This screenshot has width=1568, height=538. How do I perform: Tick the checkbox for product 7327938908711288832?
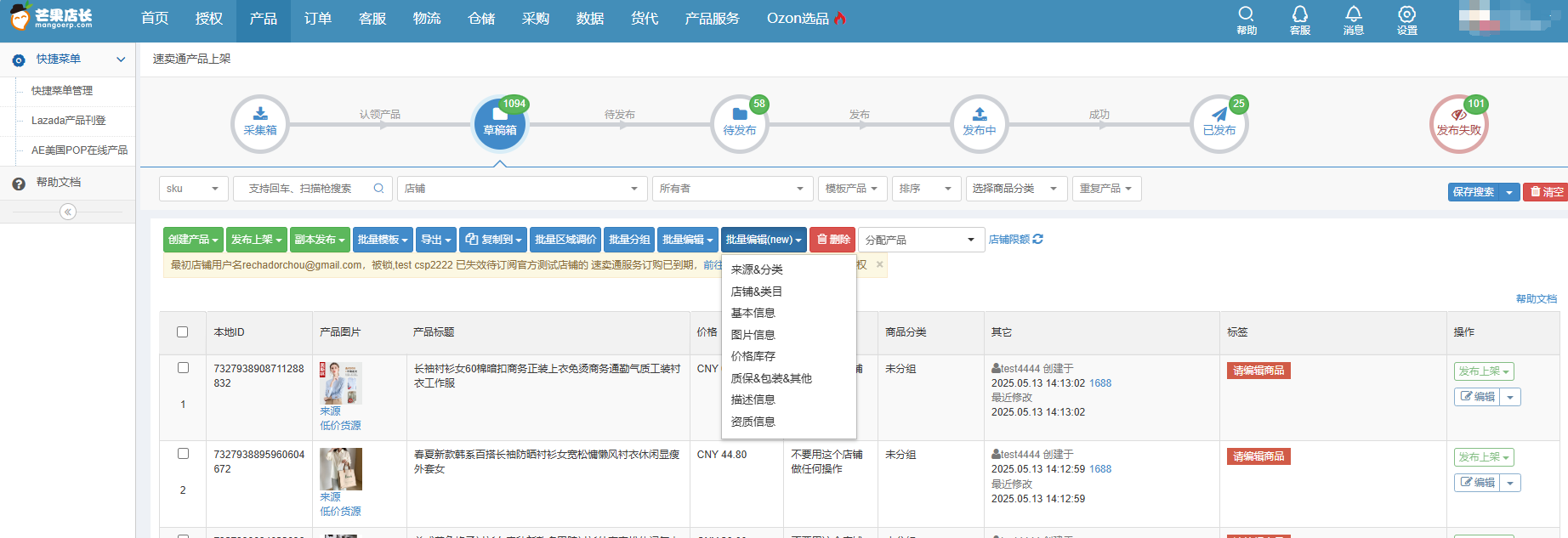[x=183, y=368]
